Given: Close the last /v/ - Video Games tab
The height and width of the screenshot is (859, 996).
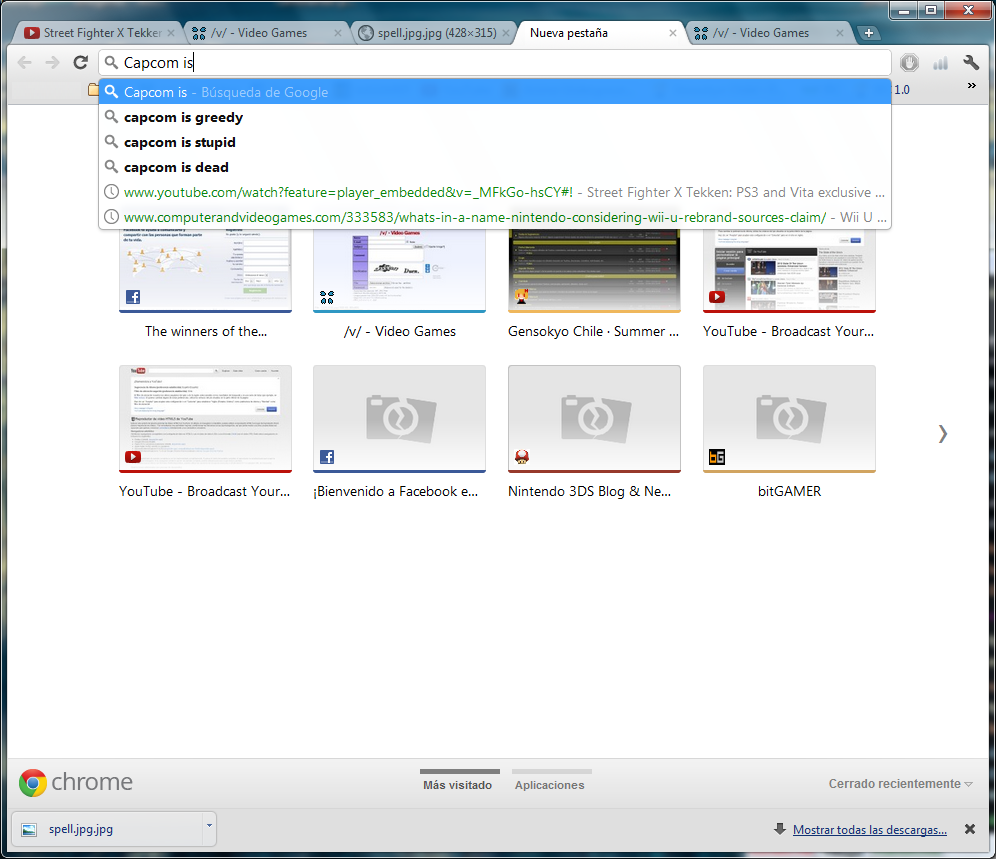Looking at the screenshot, I should (x=840, y=33).
